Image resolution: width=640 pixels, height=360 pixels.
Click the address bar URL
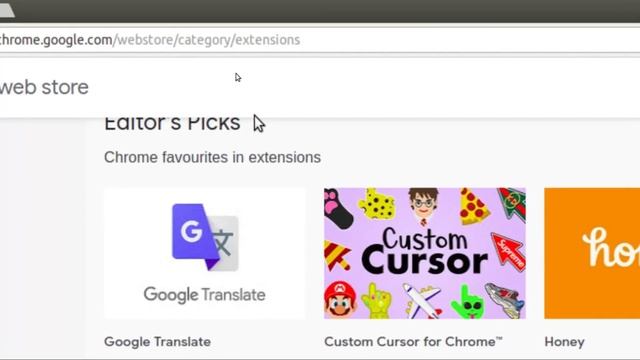[150, 40]
